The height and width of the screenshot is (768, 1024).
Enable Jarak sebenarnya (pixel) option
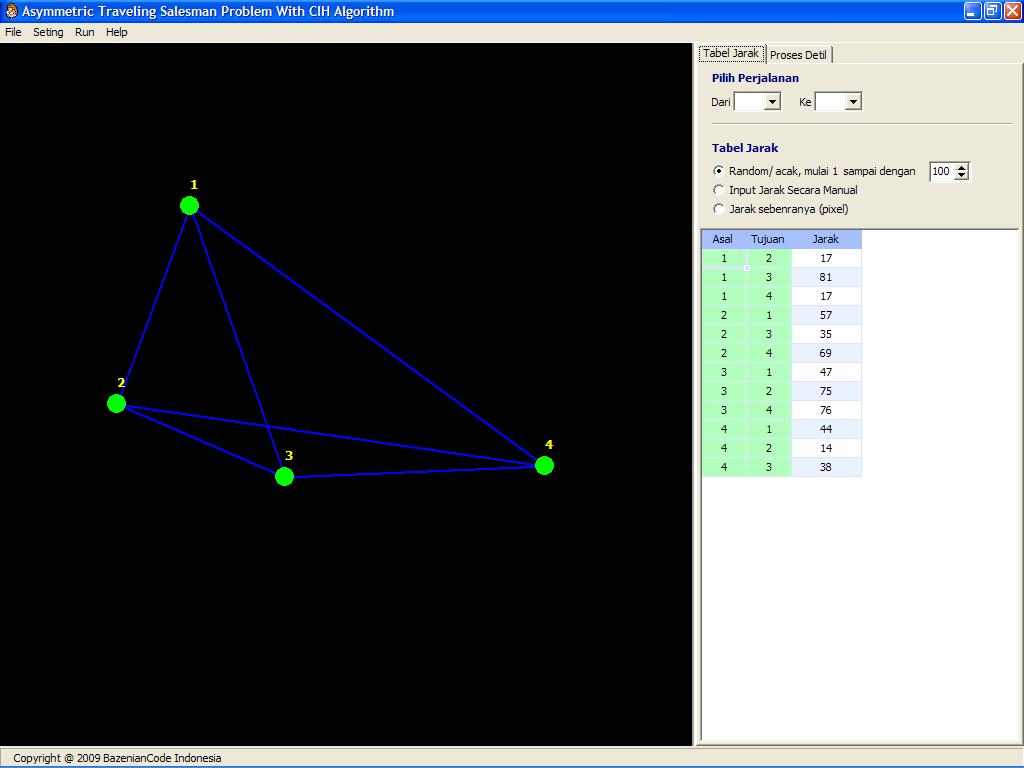[718, 209]
